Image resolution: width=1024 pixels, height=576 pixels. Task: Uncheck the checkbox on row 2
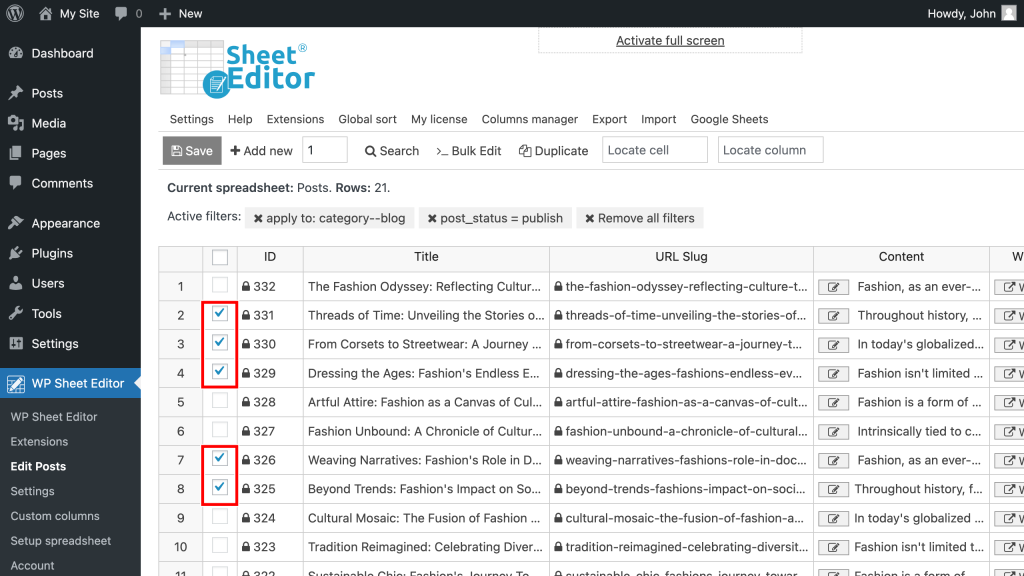pyautogui.click(x=220, y=315)
